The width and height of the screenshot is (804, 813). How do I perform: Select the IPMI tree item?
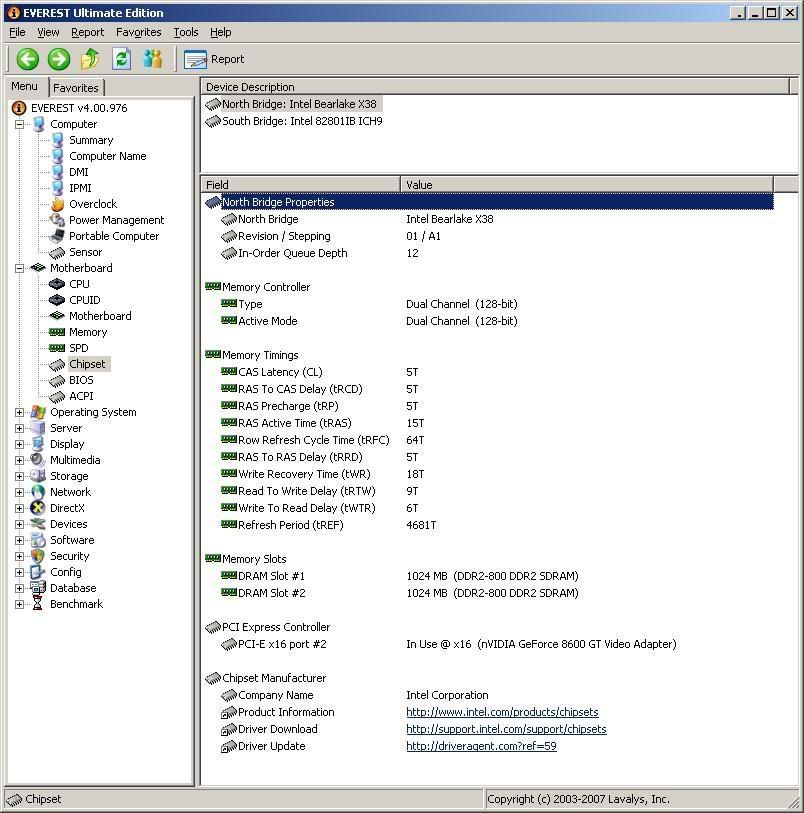pyautogui.click(x=80, y=188)
